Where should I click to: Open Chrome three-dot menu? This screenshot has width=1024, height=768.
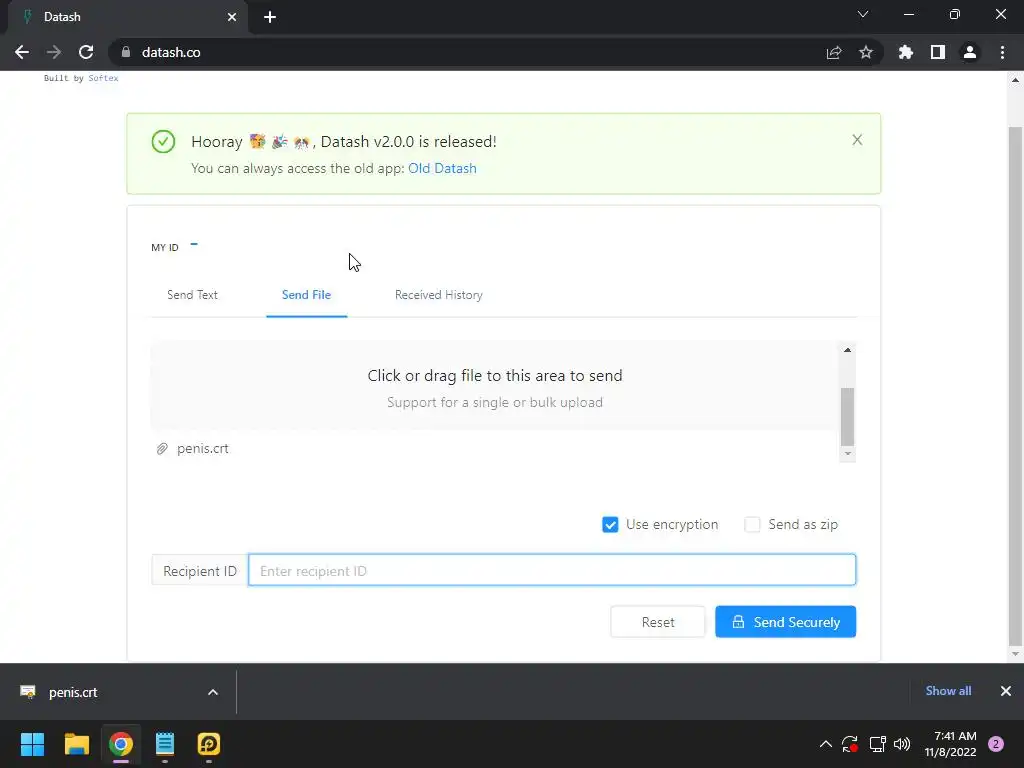pyautogui.click(x=1002, y=52)
